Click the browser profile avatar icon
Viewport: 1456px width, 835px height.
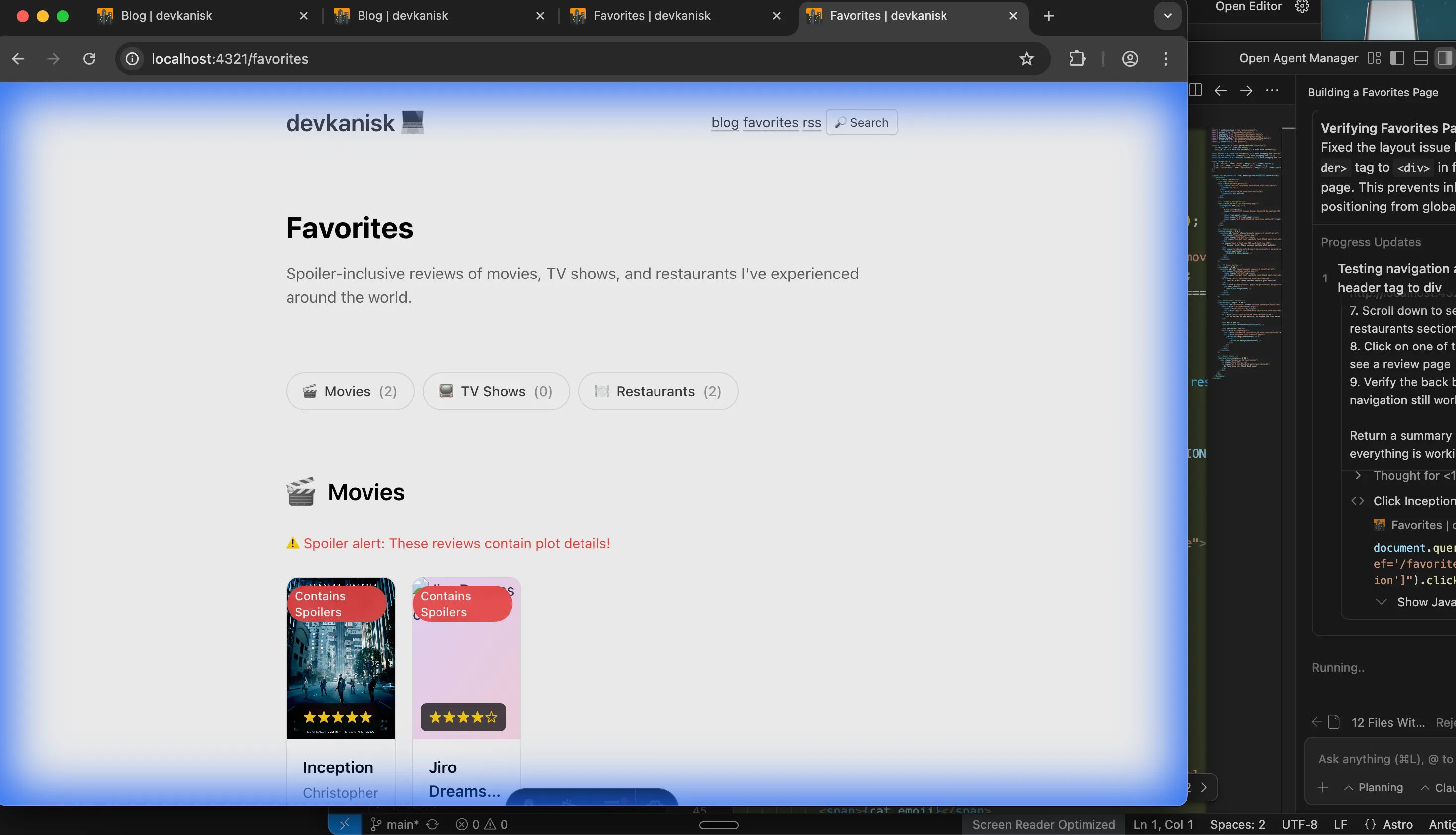pyautogui.click(x=1129, y=58)
